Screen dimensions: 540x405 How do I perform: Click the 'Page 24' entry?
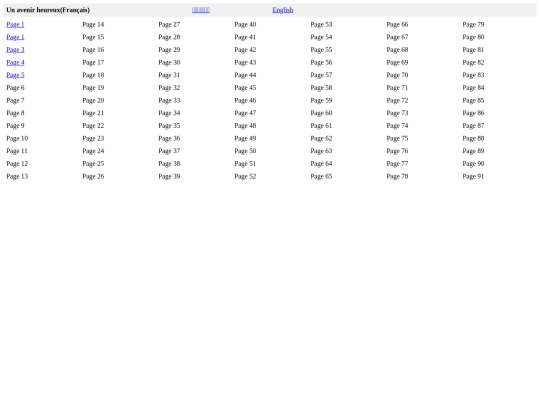(x=93, y=151)
